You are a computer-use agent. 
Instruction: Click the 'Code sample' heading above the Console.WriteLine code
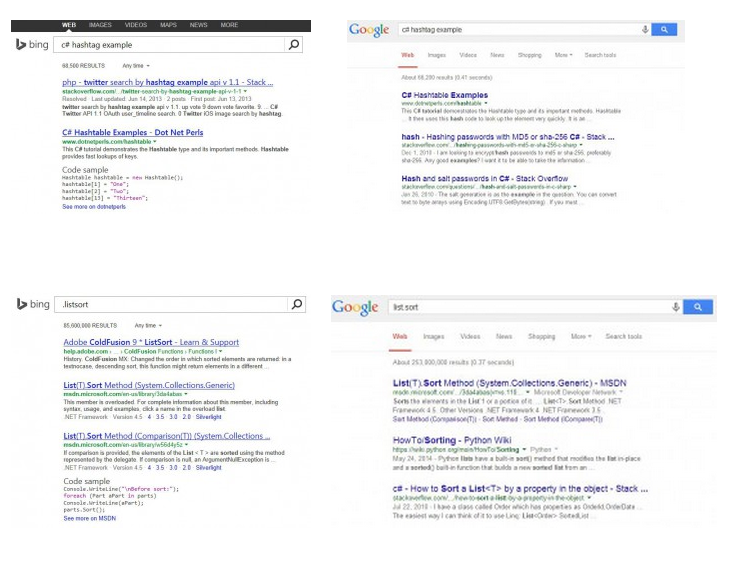[x=86, y=481]
